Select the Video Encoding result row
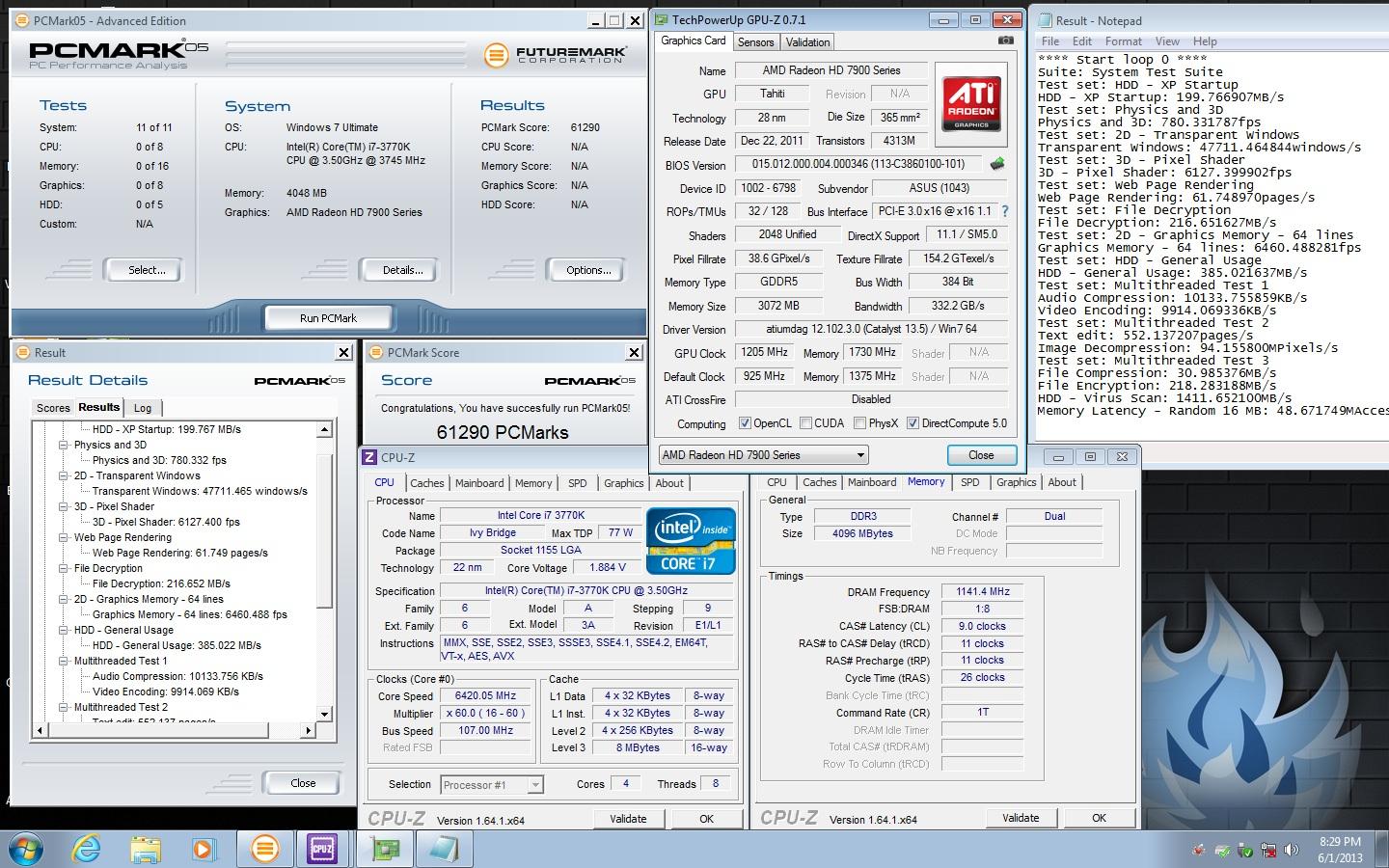1389x868 pixels. (165, 692)
